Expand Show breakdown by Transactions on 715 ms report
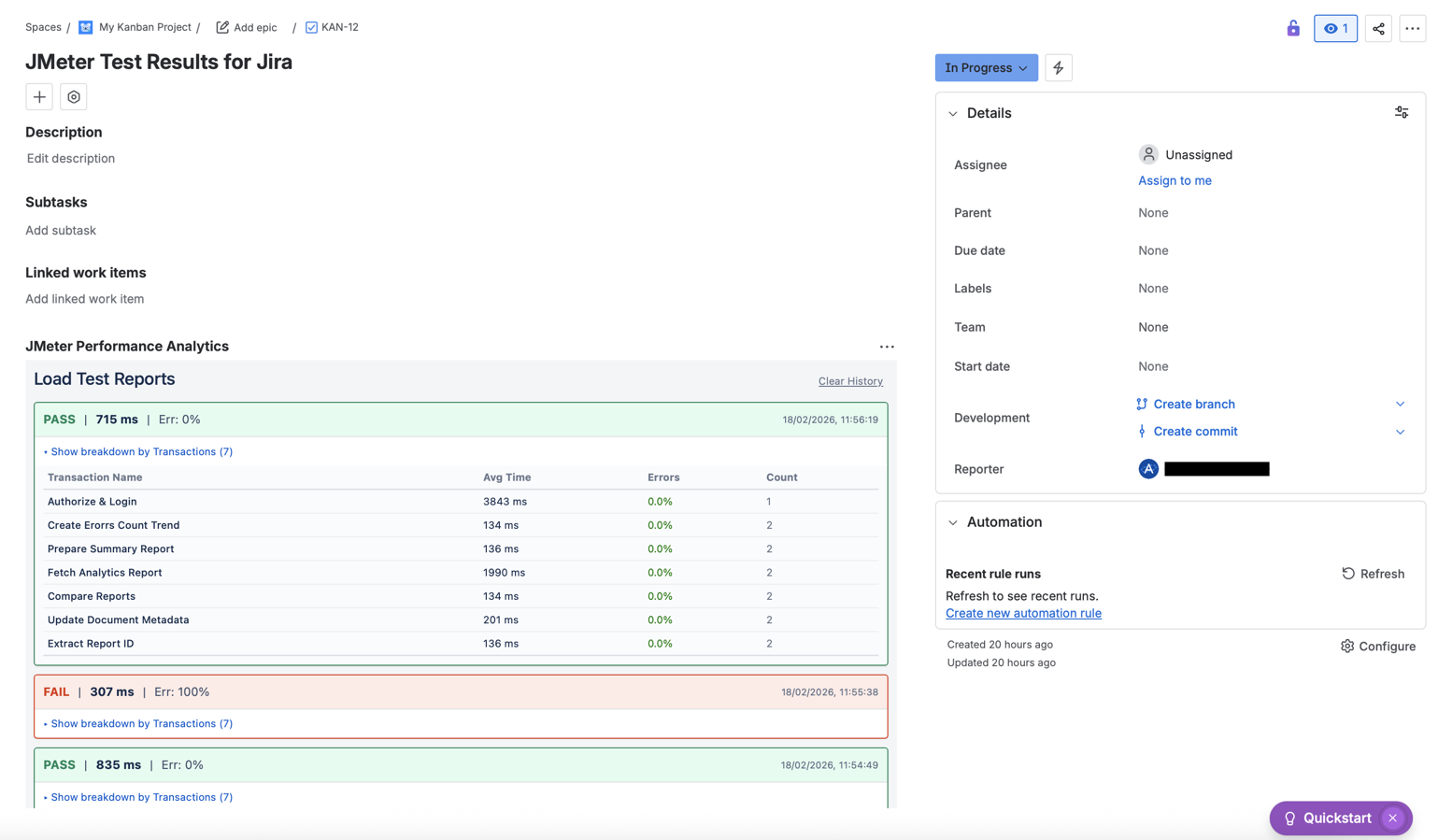This screenshot has width=1438, height=840. click(140, 451)
